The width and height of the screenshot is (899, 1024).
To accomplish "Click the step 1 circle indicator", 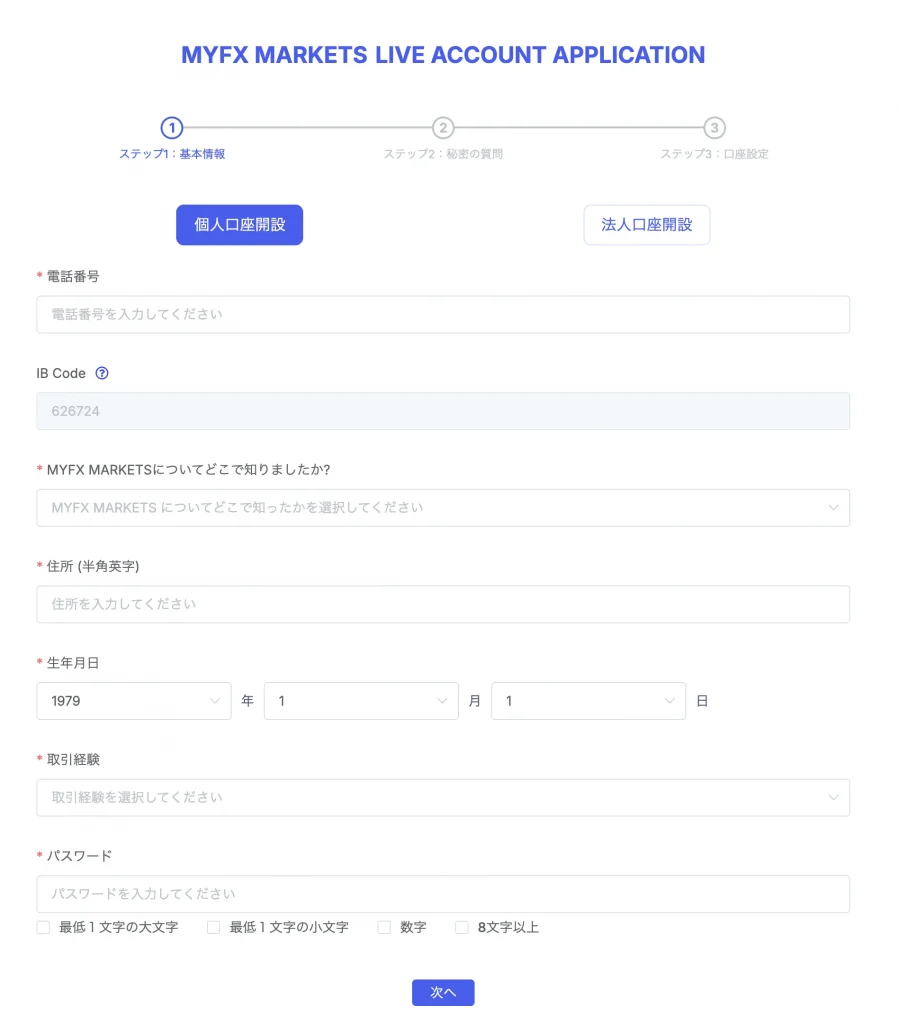I will click(172, 127).
